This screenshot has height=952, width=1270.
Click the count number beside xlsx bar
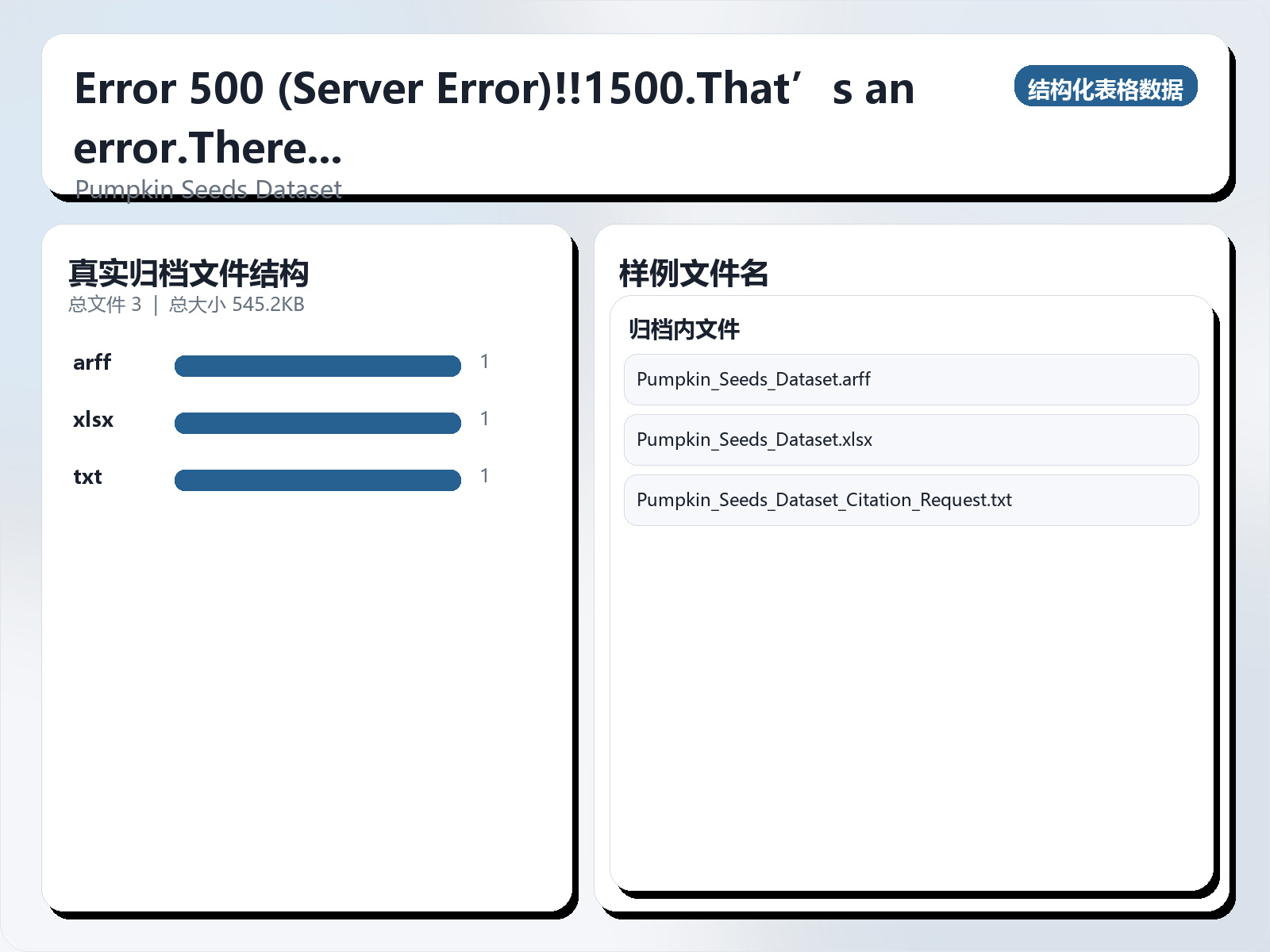[x=484, y=419]
